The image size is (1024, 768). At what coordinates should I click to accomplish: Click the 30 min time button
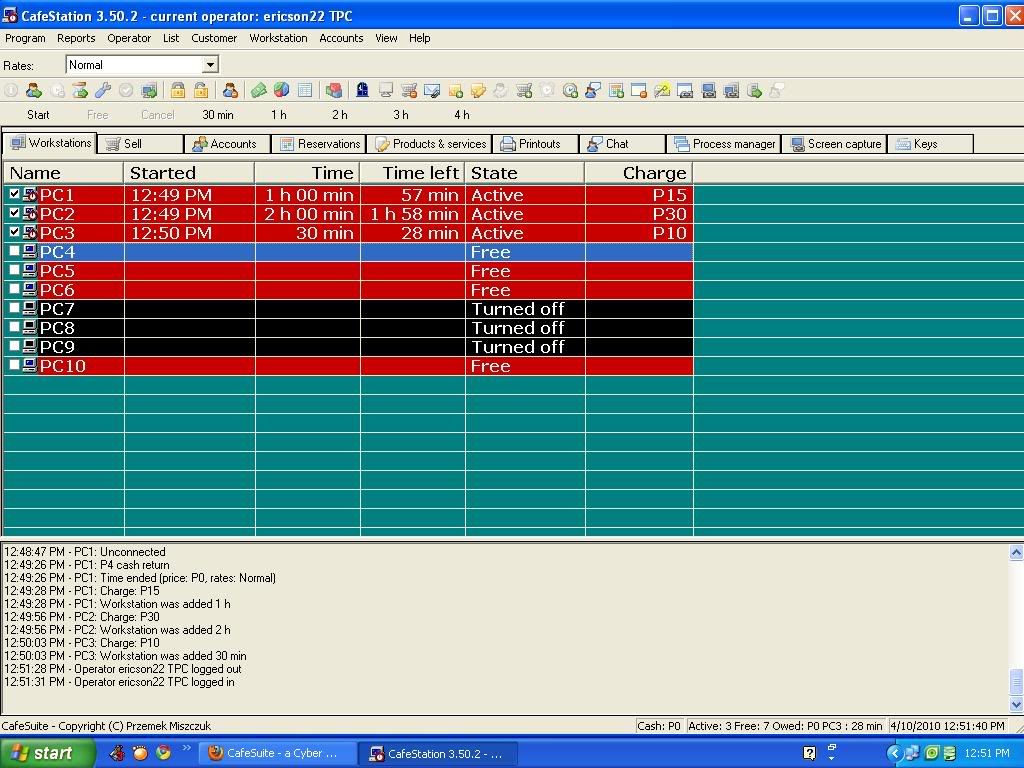tap(217, 115)
